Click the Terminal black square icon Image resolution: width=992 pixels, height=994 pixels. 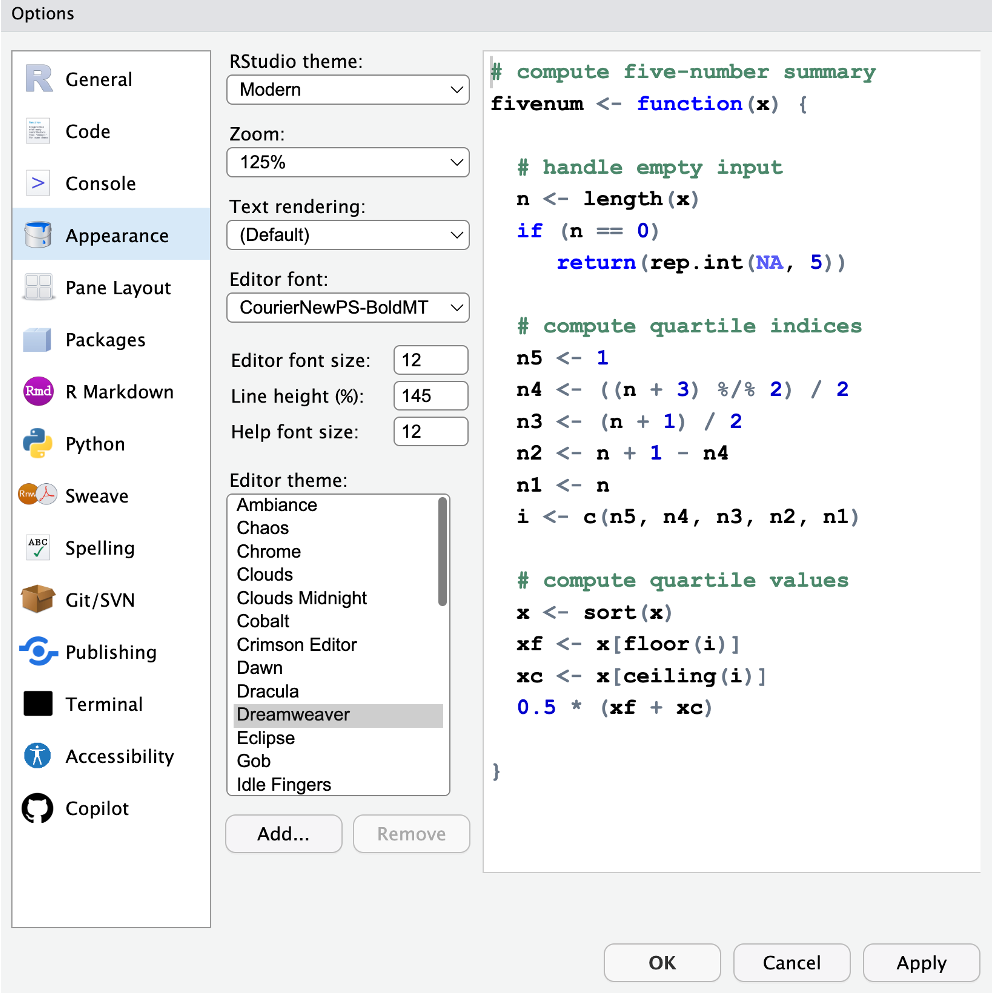pyautogui.click(x=38, y=704)
